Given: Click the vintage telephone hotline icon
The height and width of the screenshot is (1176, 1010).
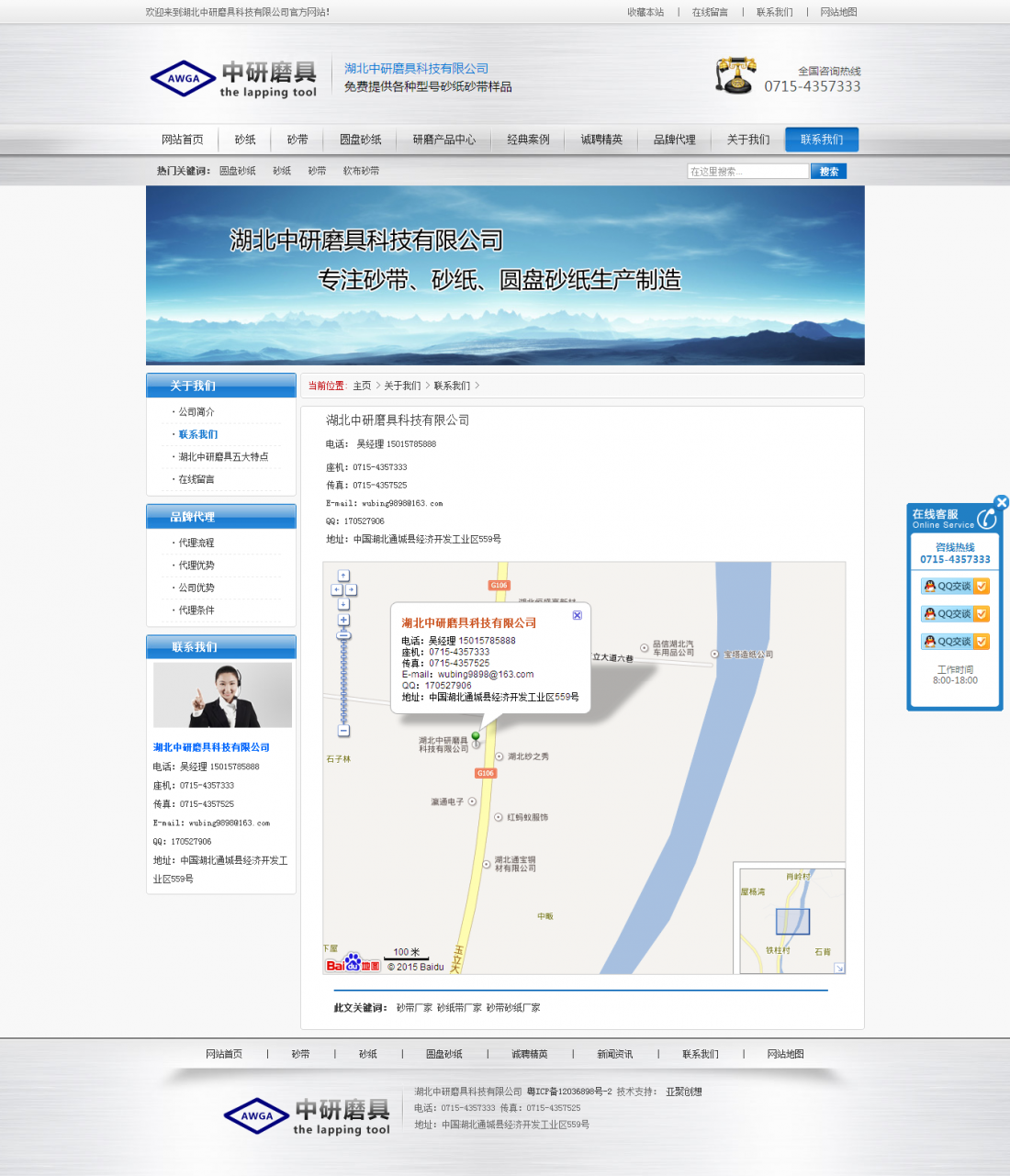Looking at the screenshot, I should (735, 75).
